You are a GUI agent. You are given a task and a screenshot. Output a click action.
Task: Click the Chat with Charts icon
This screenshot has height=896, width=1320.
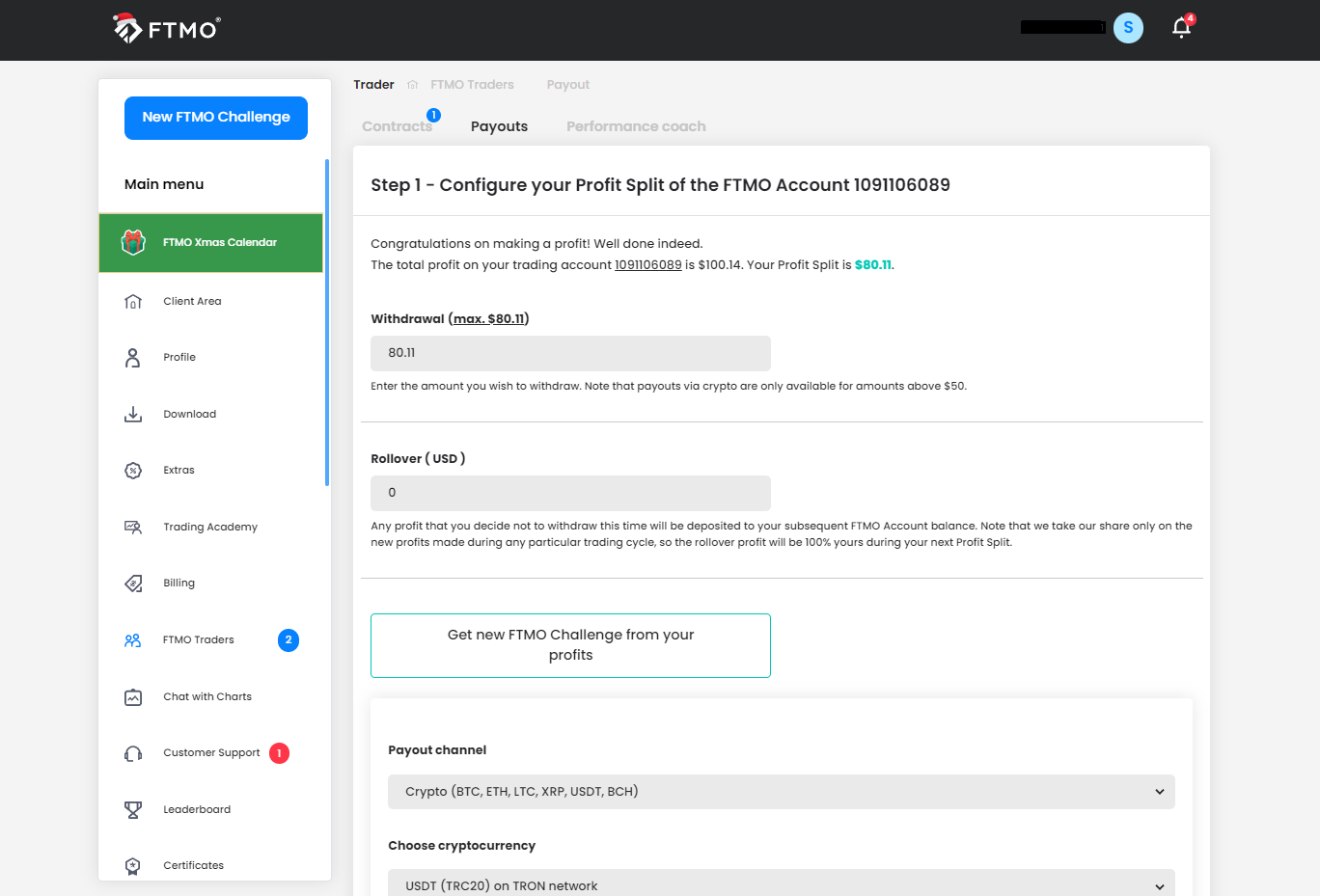tap(133, 696)
